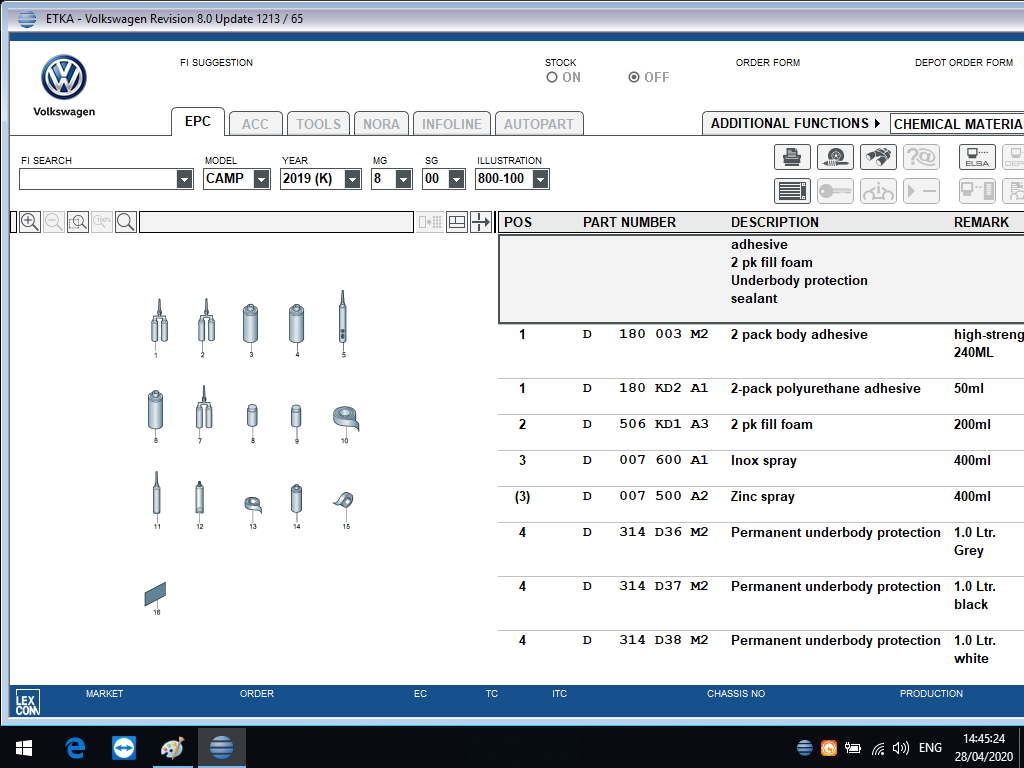
Task: Open TeamViewer from the taskbar
Action: pos(123,748)
